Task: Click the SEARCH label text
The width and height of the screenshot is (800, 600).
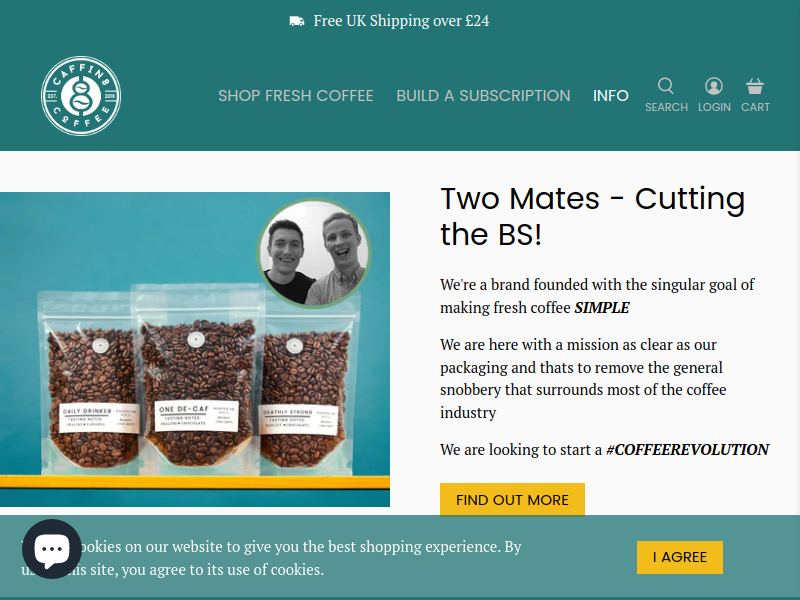Action: pos(666,107)
